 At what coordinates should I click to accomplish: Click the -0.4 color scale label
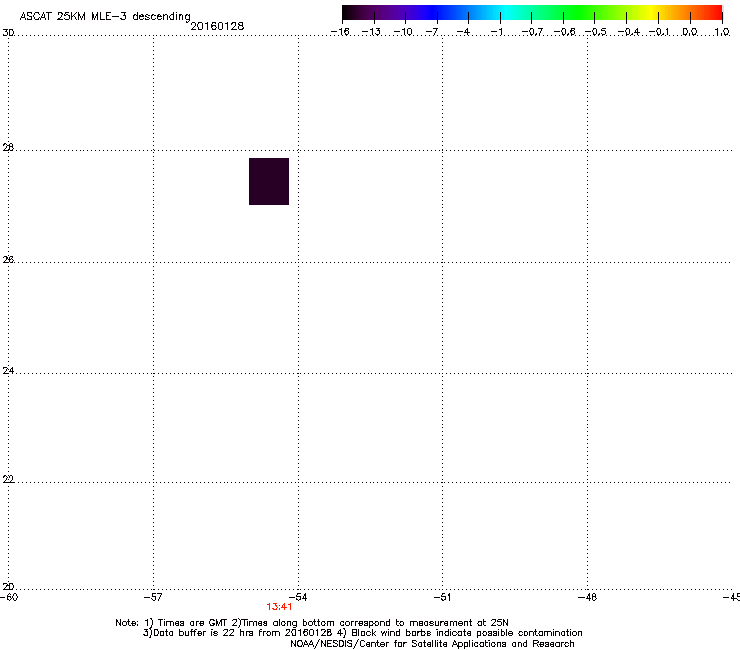coord(629,32)
